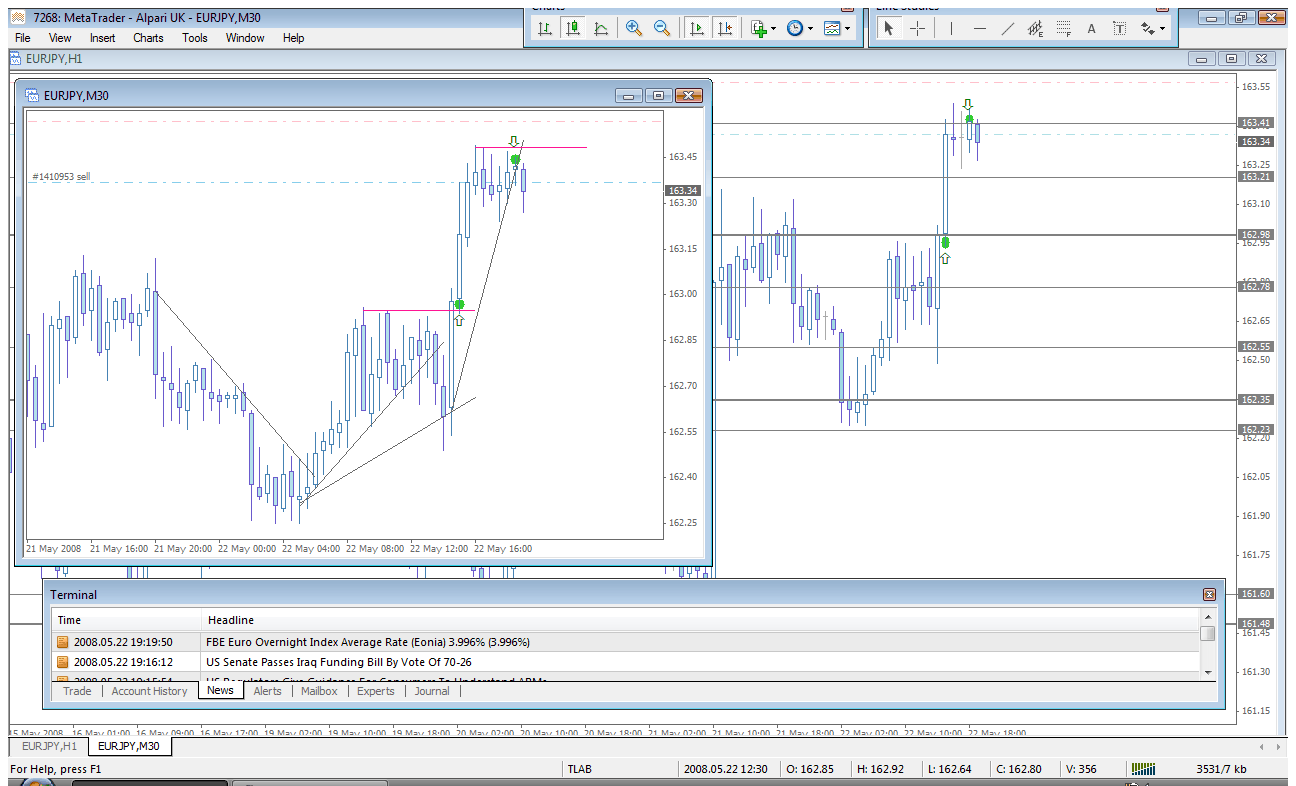This screenshot has height=786, width=1296.
Task: Switch to Account History tab
Action: point(149,691)
